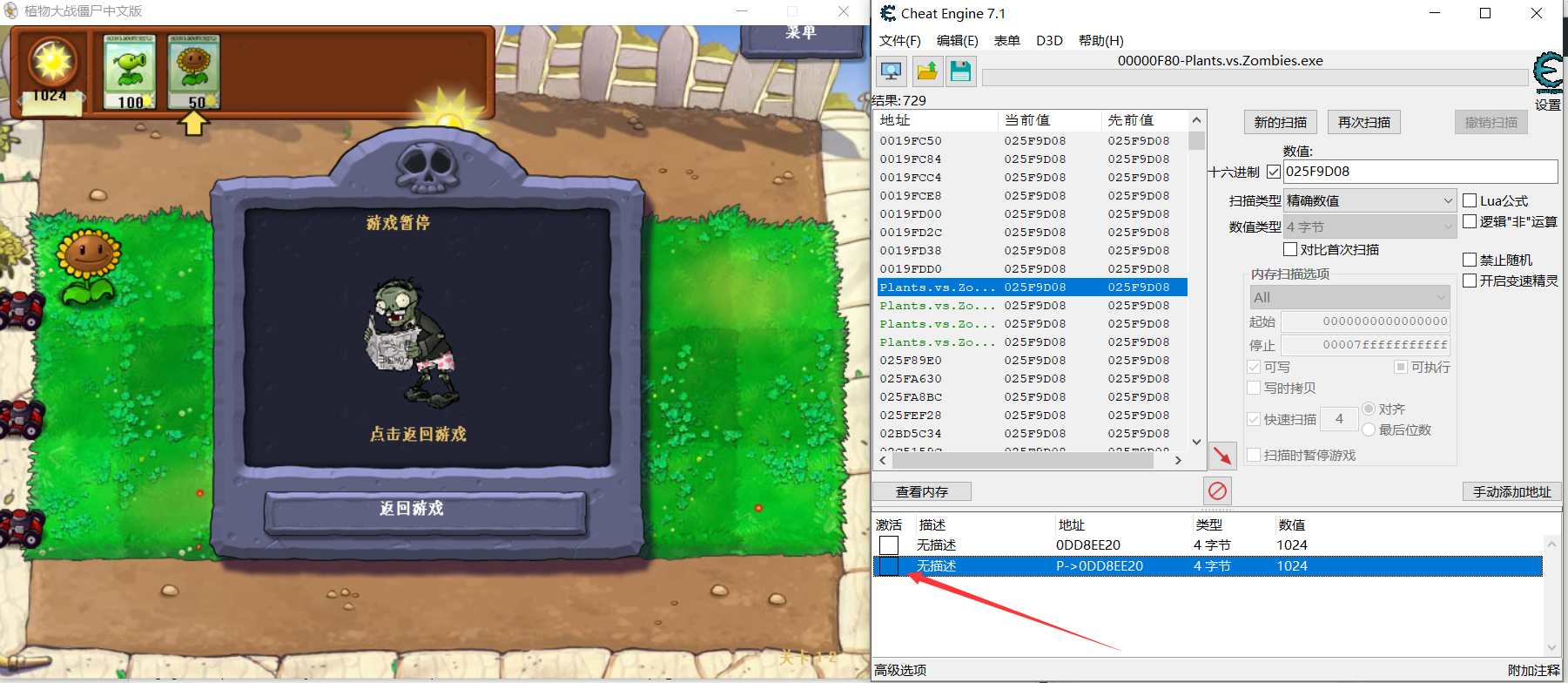This screenshot has width=1568, height=683.
Task: Open the D3D menu
Action: 1049,41
